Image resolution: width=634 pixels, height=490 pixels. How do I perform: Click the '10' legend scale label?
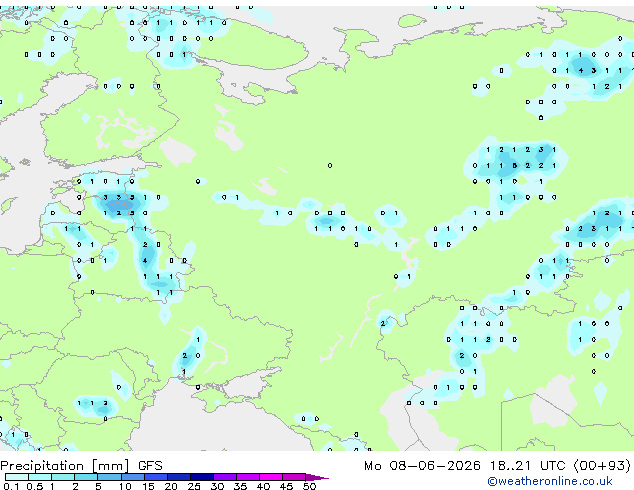pos(125,486)
